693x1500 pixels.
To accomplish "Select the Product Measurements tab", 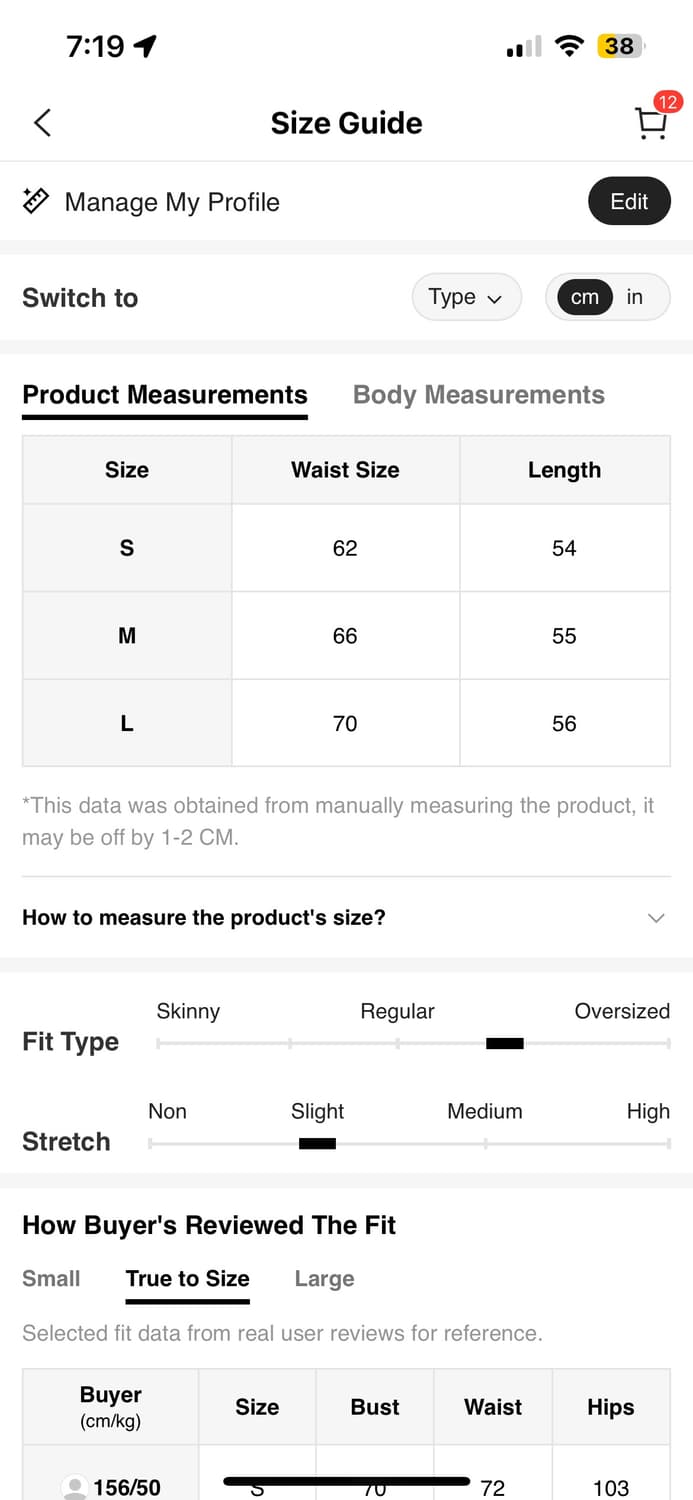I will coord(165,395).
